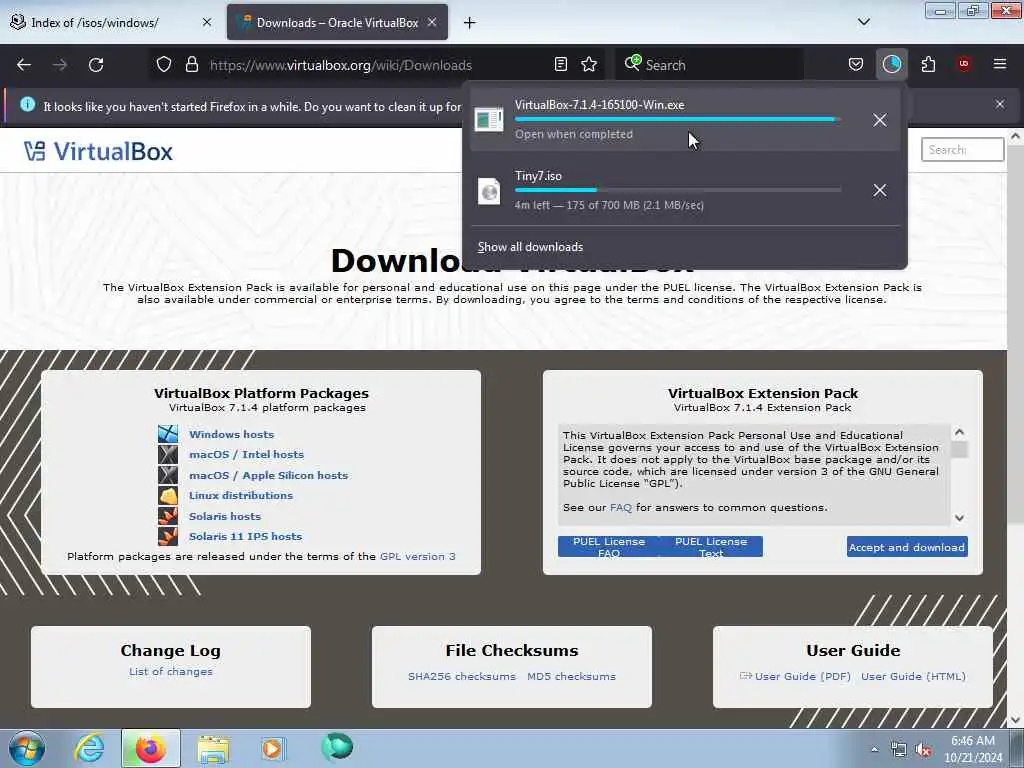Click the PUEL License FAQ button
This screenshot has width=1024, height=768.
point(609,547)
